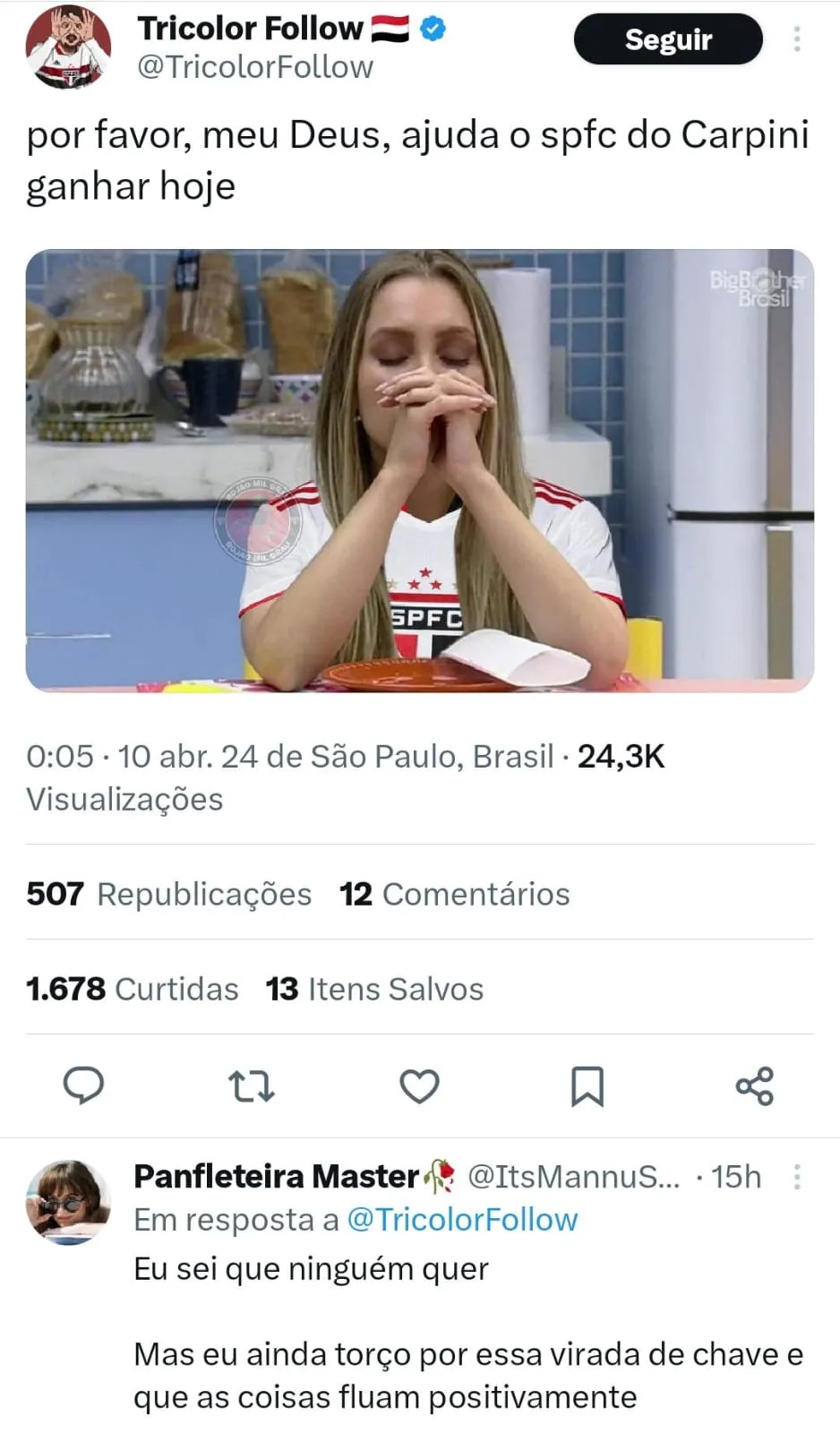Bookmark the tweet with bookmark icon
The image size is (840, 1433).
click(x=587, y=1086)
